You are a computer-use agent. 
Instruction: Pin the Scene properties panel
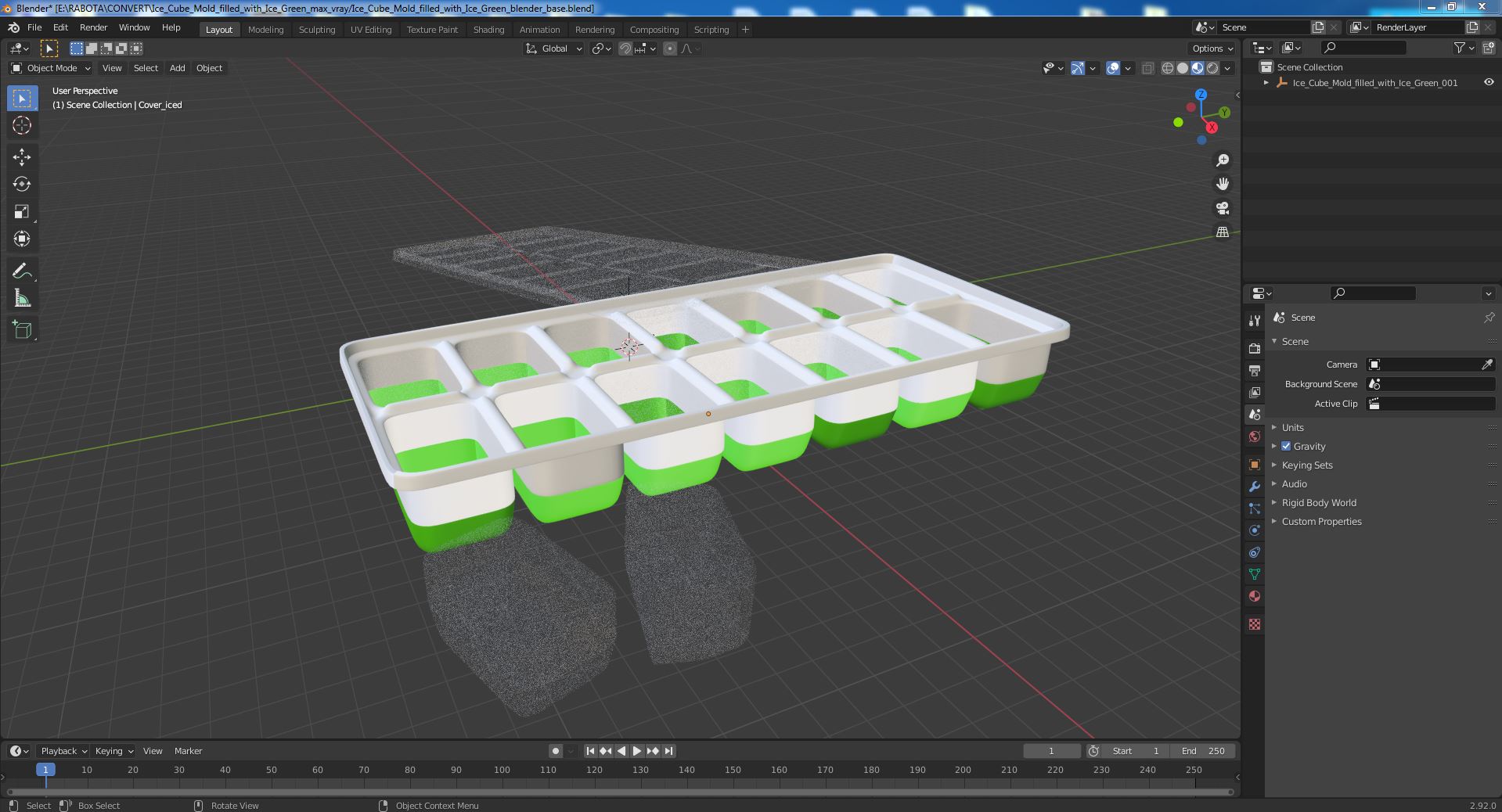tap(1489, 318)
